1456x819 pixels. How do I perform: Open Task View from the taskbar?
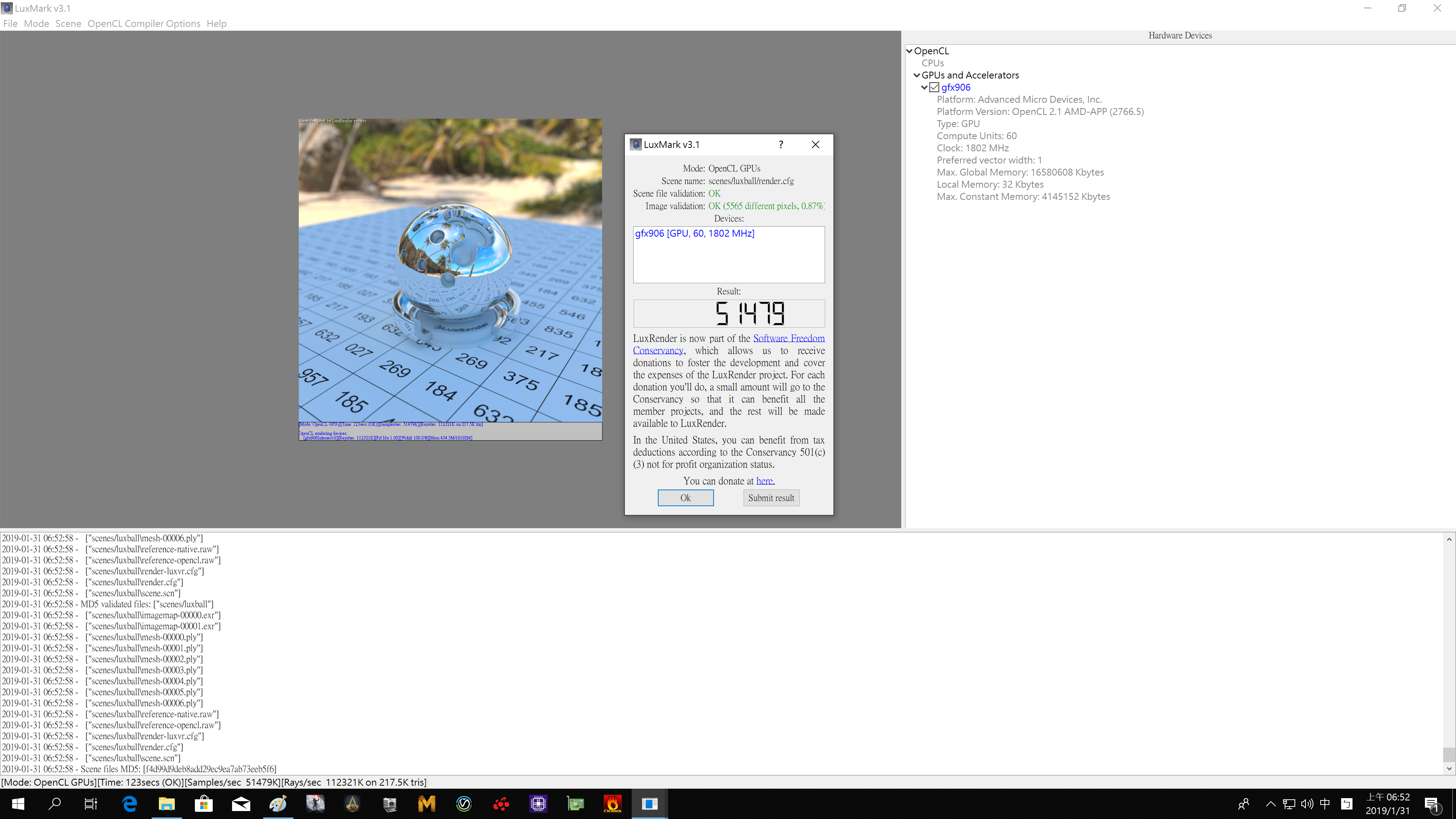[x=91, y=804]
